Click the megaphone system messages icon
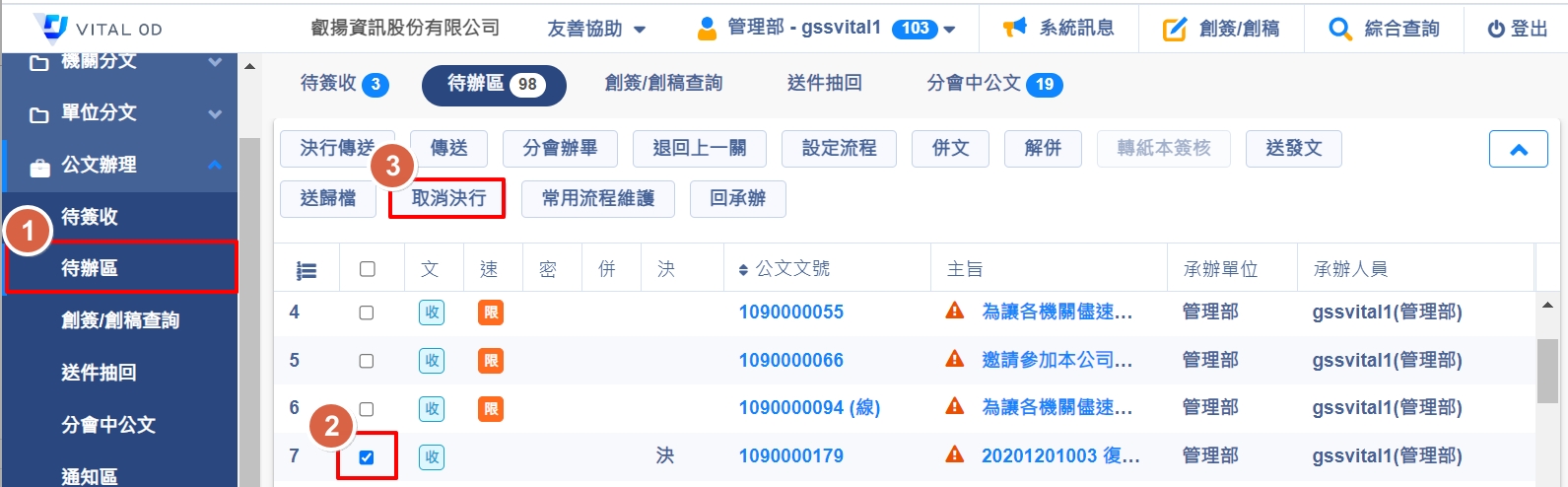 [x=1014, y=28]
